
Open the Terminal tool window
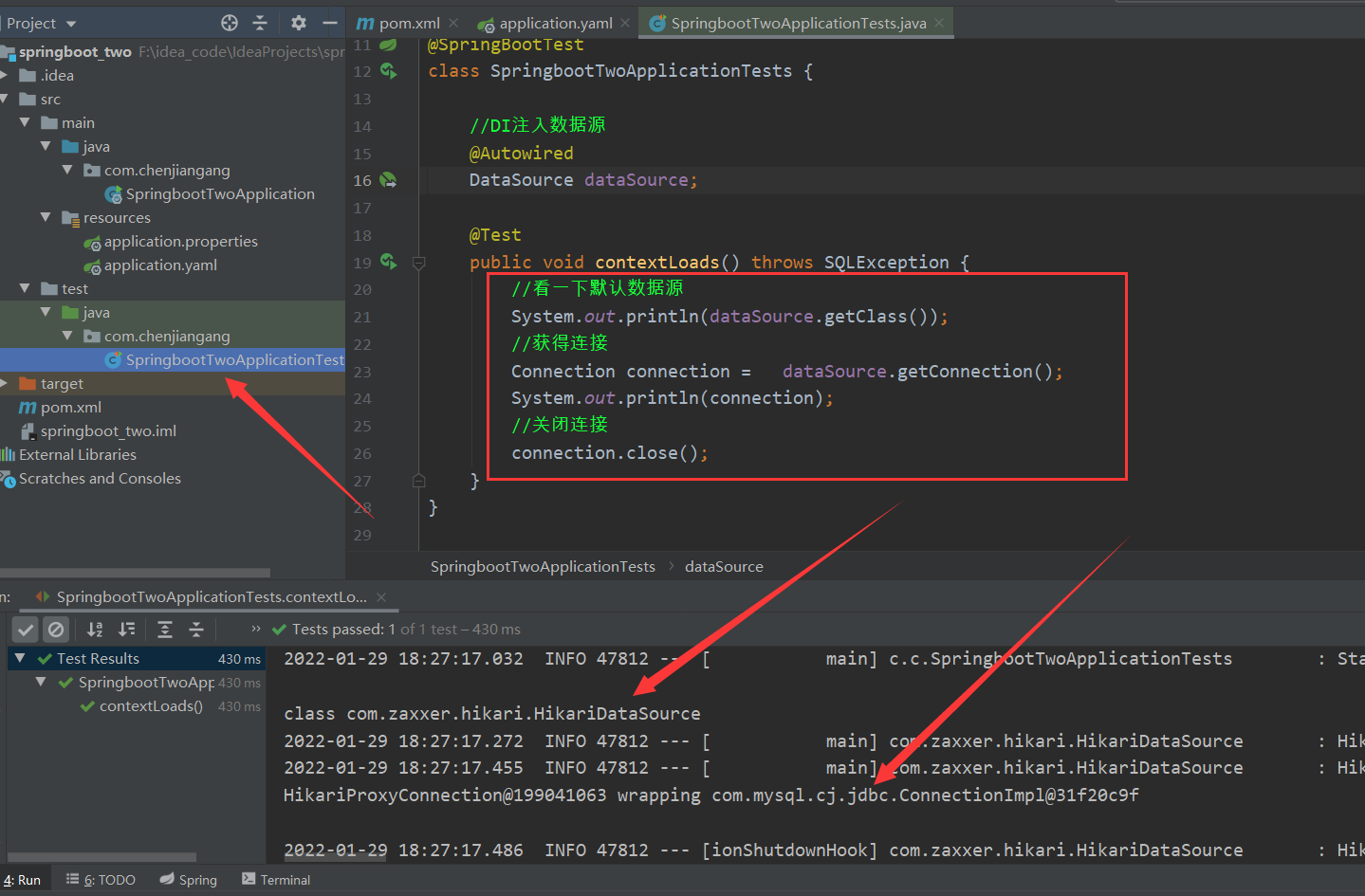276,880
